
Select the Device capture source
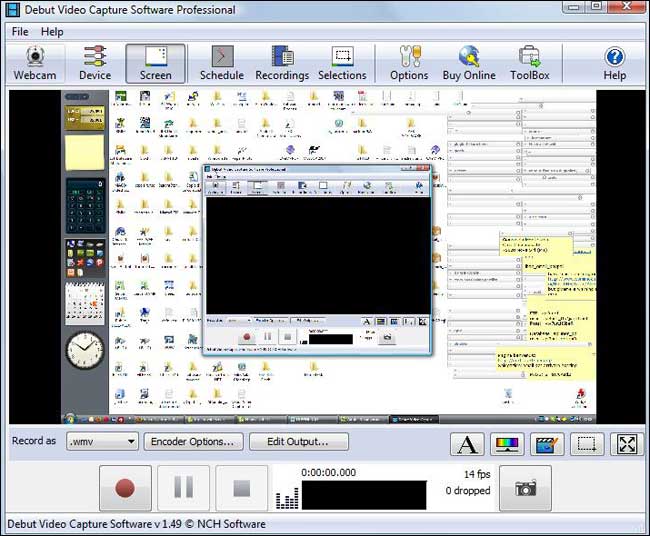[95, 63]
